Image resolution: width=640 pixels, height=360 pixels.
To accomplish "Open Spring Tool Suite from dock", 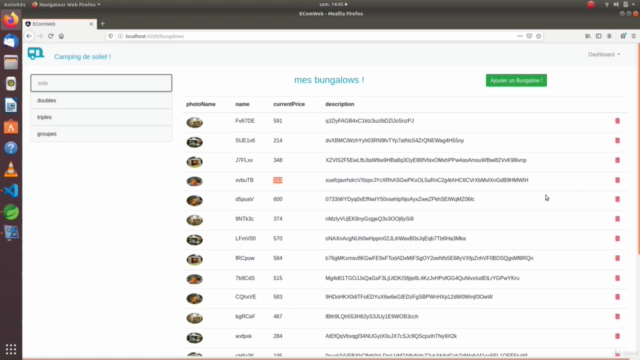I will (x=11, y=212).
